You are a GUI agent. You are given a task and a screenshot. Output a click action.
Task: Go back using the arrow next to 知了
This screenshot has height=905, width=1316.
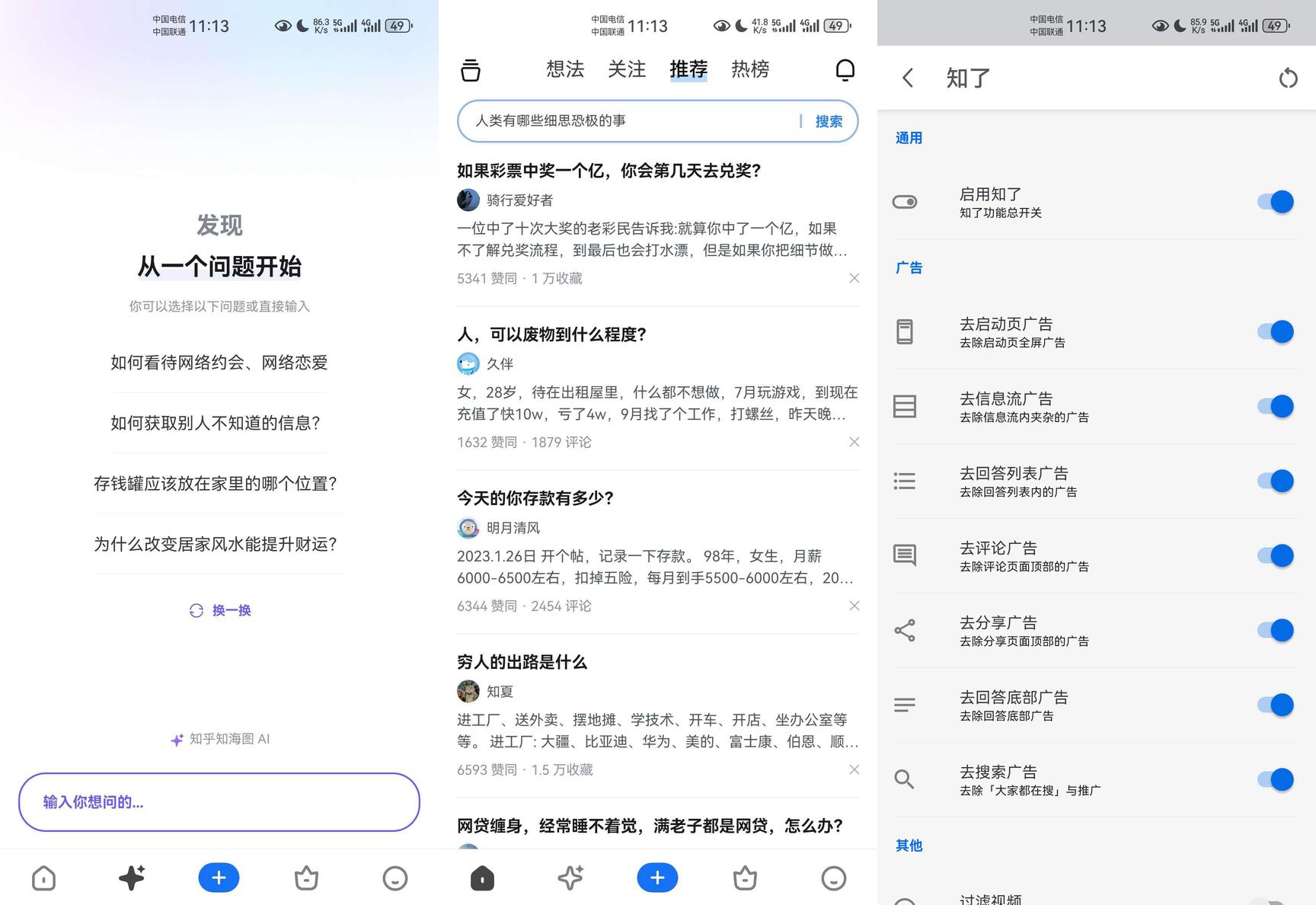click(907, 78)
